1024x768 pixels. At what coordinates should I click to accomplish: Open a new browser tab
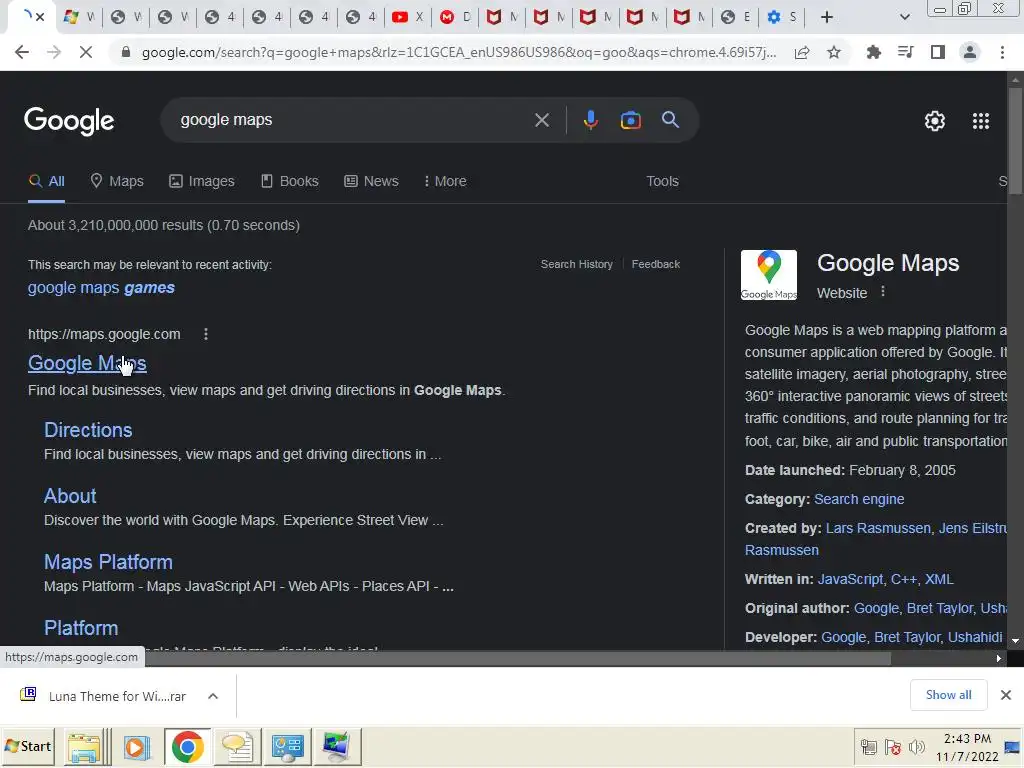pos(827,17)
